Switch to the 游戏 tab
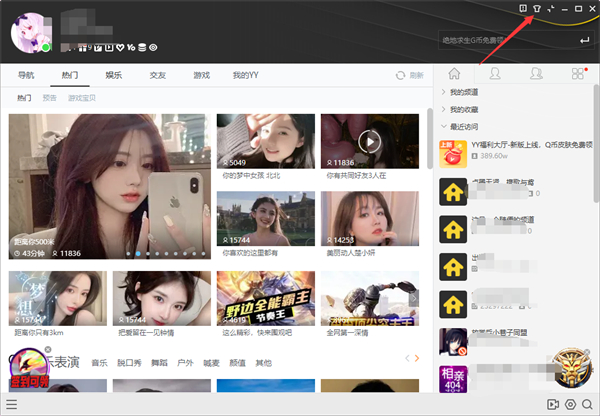The width and height of the screenshot is (600, 416). (x=201, y=75)
